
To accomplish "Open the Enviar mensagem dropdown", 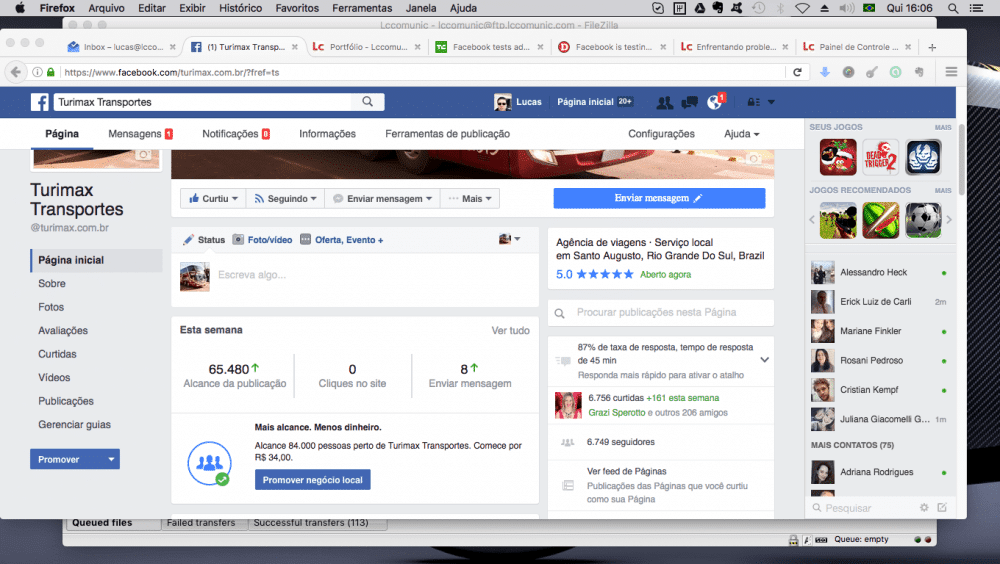I will (x=383, y=198).
